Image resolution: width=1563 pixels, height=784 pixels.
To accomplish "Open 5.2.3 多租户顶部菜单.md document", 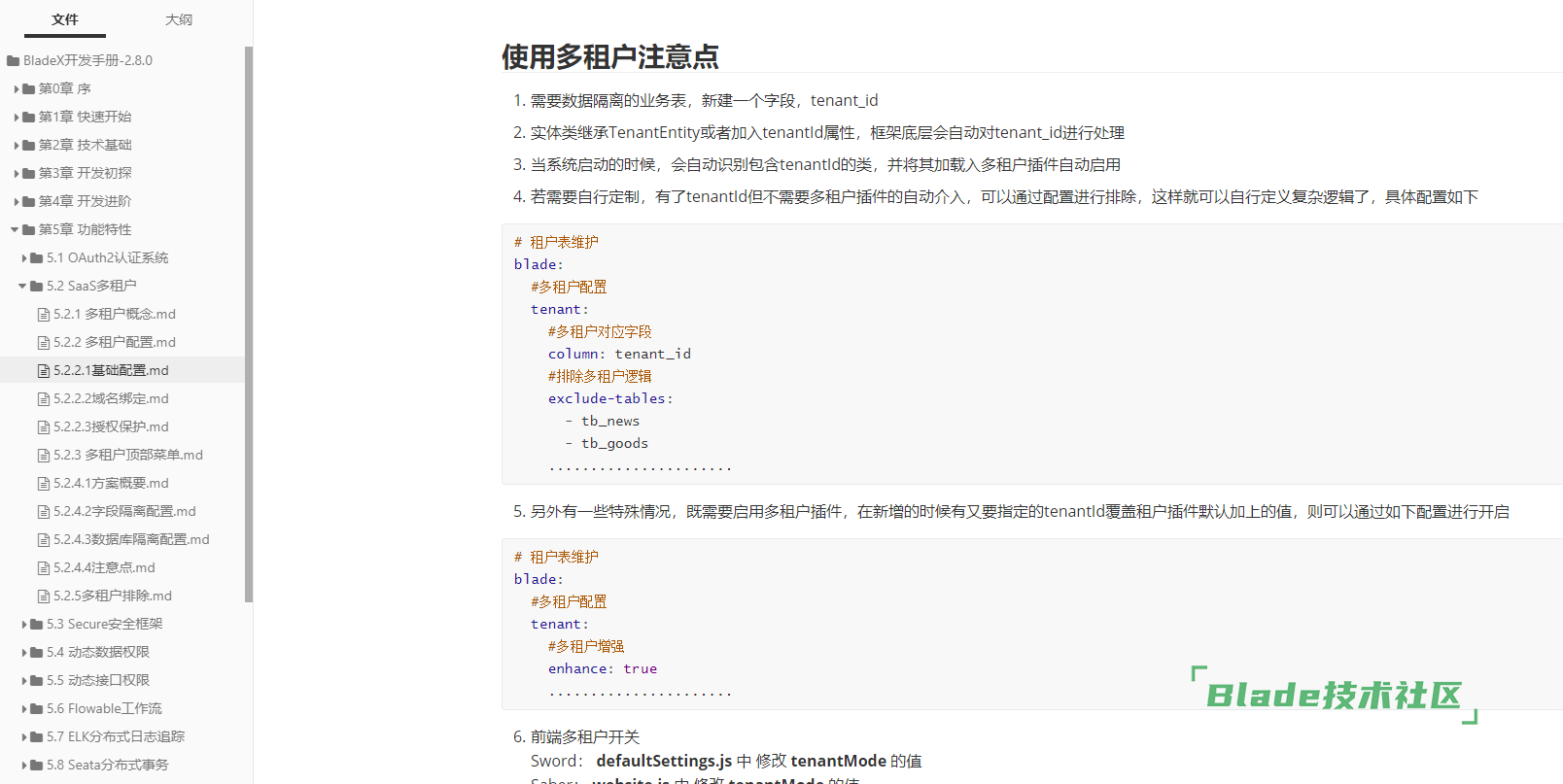I will [x=128, y=455].
